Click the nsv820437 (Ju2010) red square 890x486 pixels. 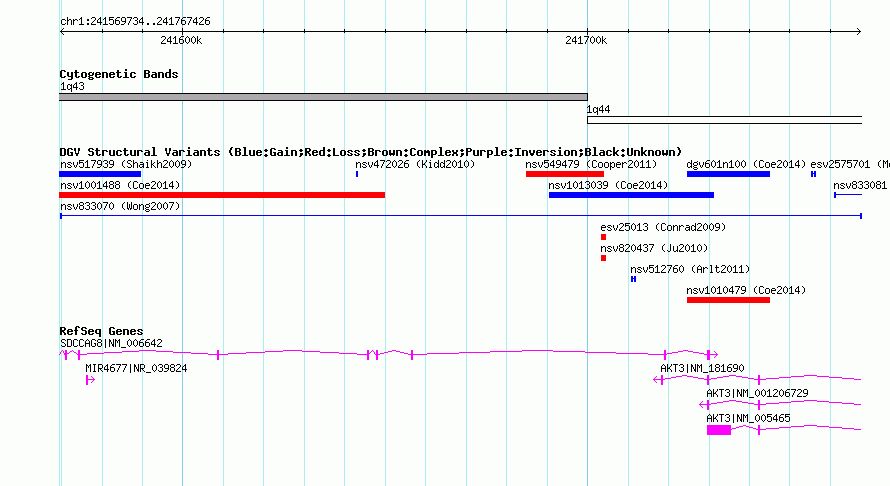[603, 258]
